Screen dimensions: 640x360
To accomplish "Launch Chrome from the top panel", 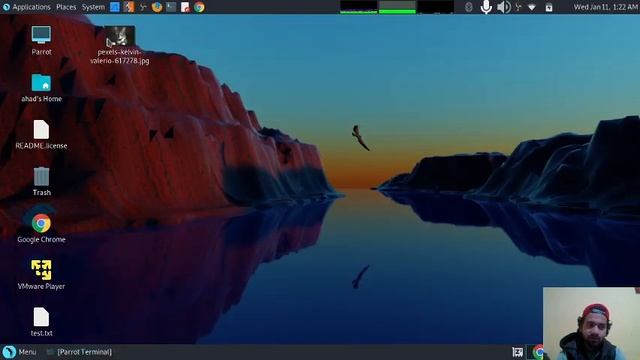I will 199,7.
